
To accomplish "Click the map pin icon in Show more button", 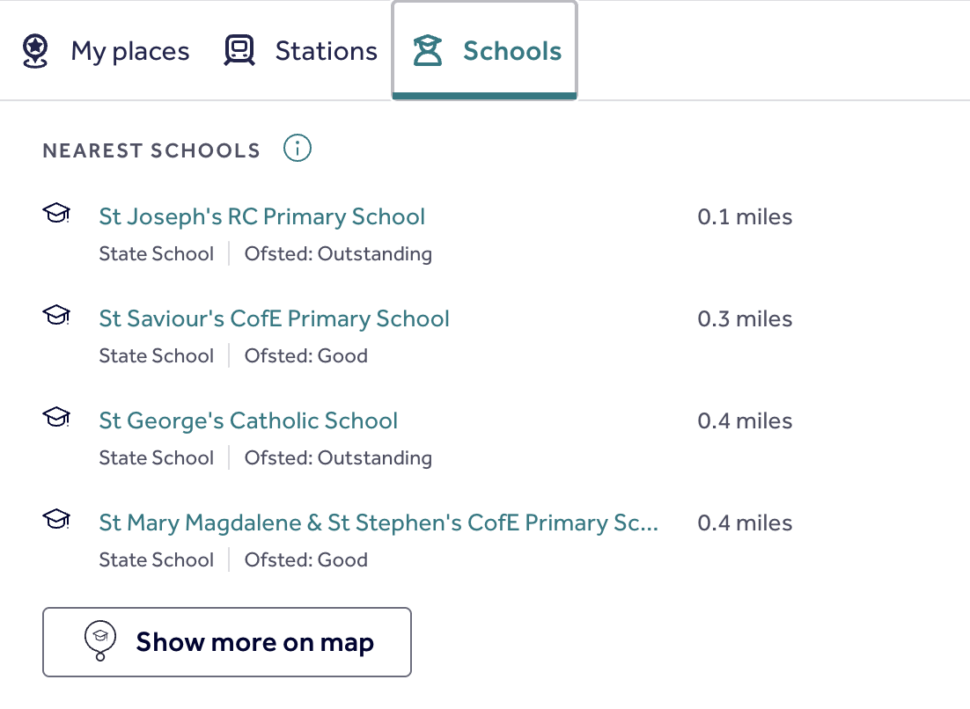I will [x=100, y=641].
